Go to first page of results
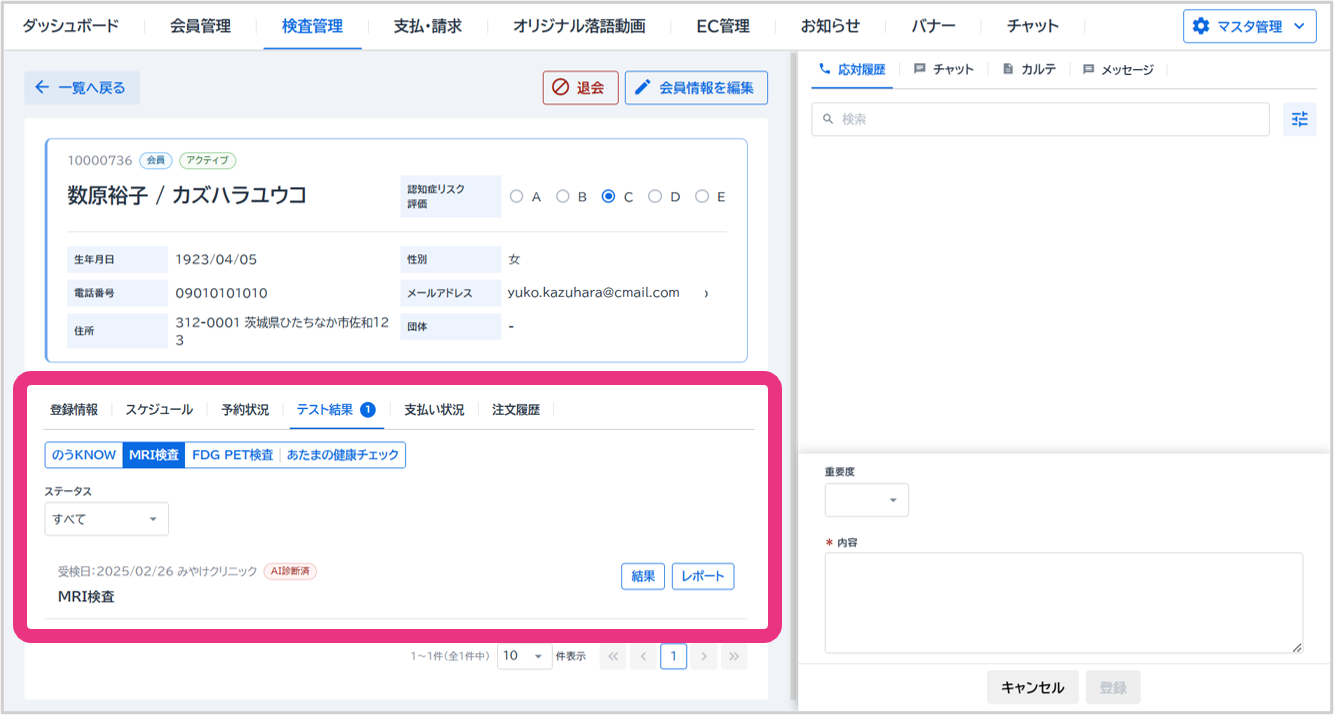Screen dimensions: 1334x715 (x=613, y=657)
